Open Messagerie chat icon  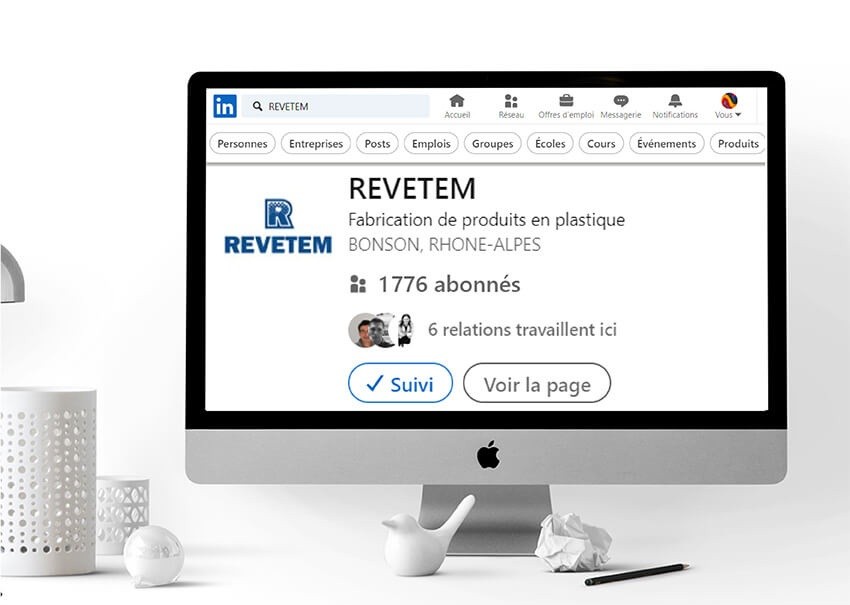621,101
